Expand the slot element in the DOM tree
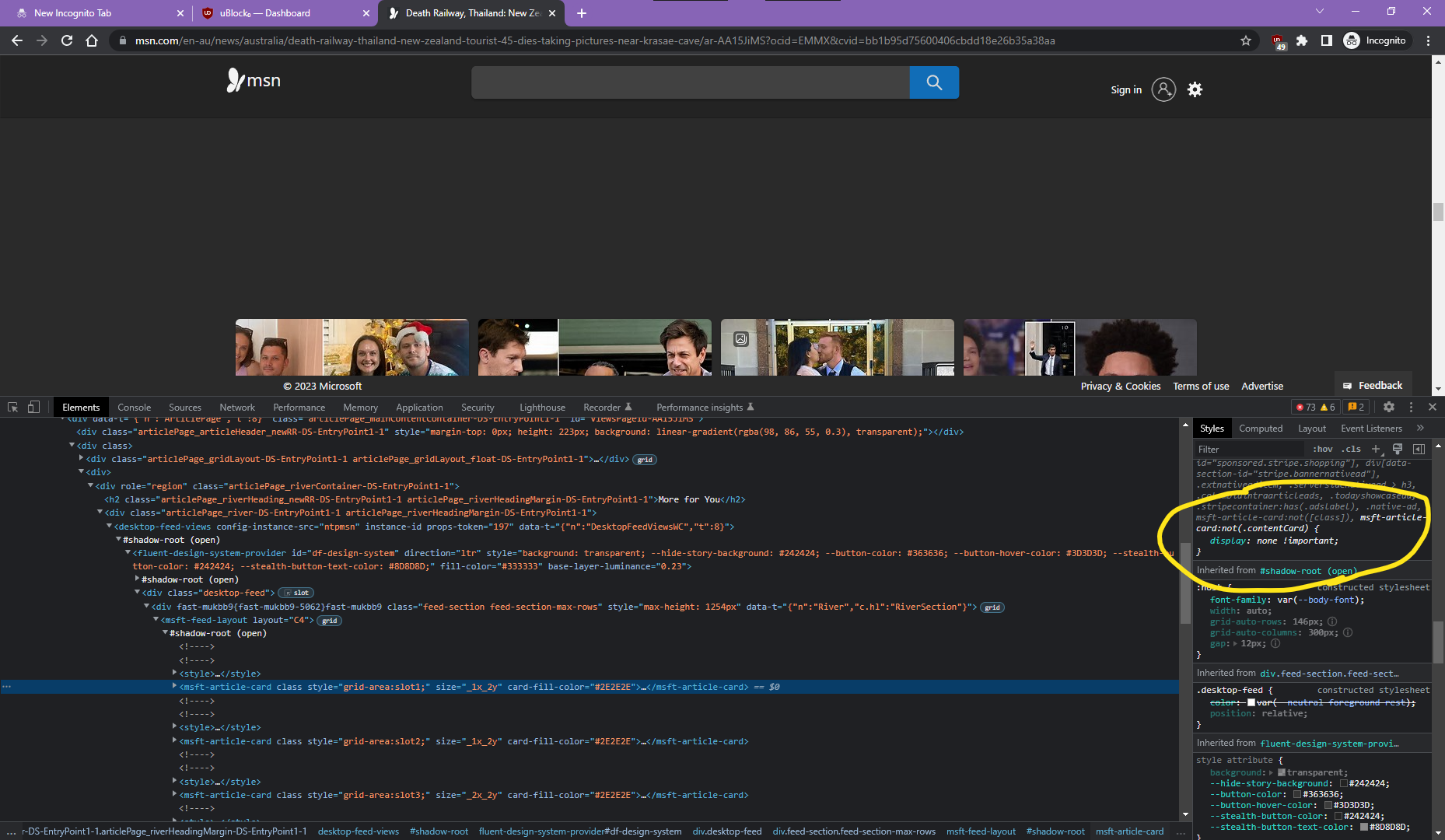 coord(296,592)
